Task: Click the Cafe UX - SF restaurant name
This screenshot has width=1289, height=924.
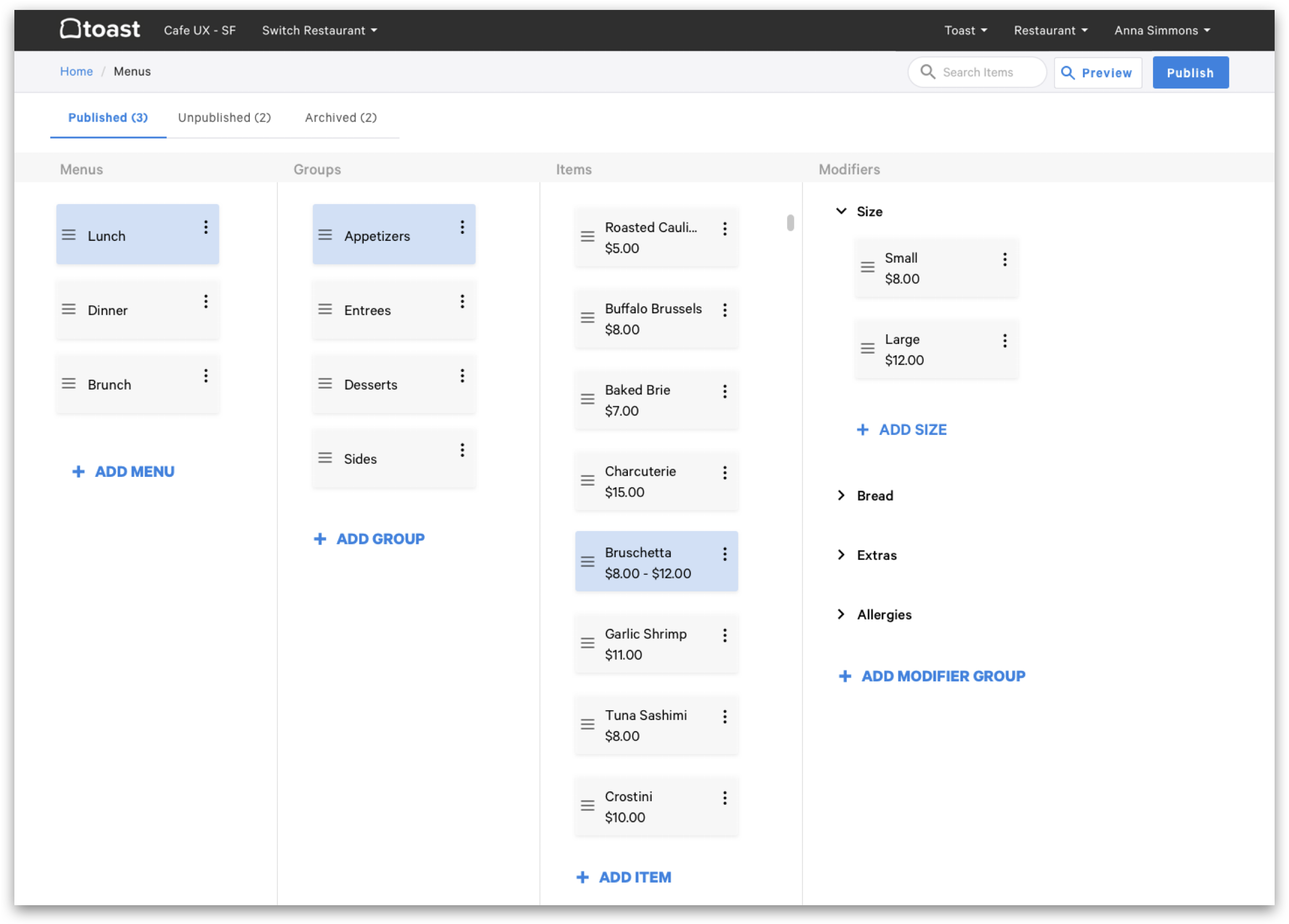Action: point(200,30)
